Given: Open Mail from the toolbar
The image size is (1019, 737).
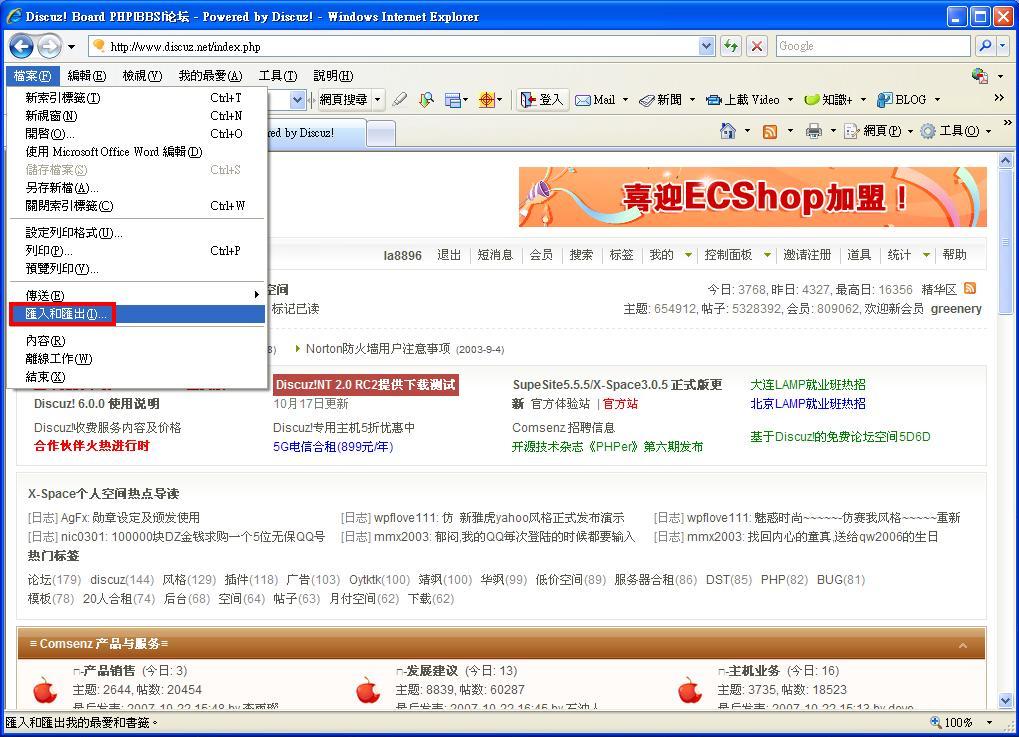Looking at the screenshot, I should pyautogui.click(x=595, y=99).
